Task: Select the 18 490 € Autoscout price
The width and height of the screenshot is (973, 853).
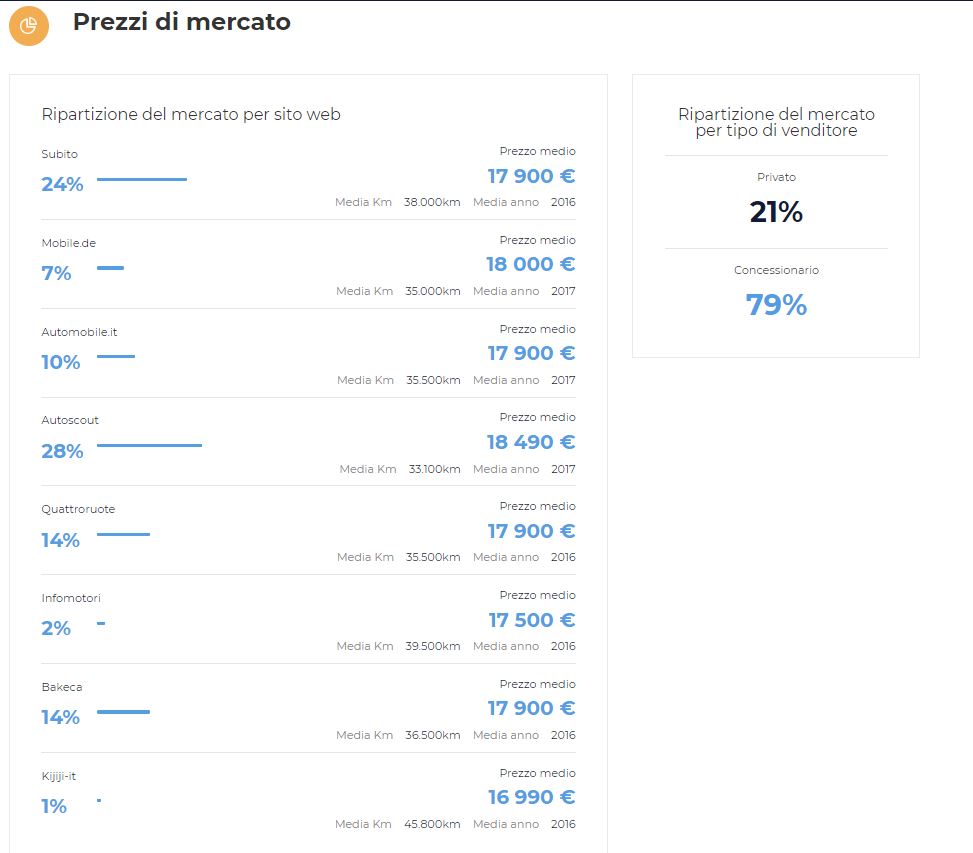Action: (x=531, y=442)
